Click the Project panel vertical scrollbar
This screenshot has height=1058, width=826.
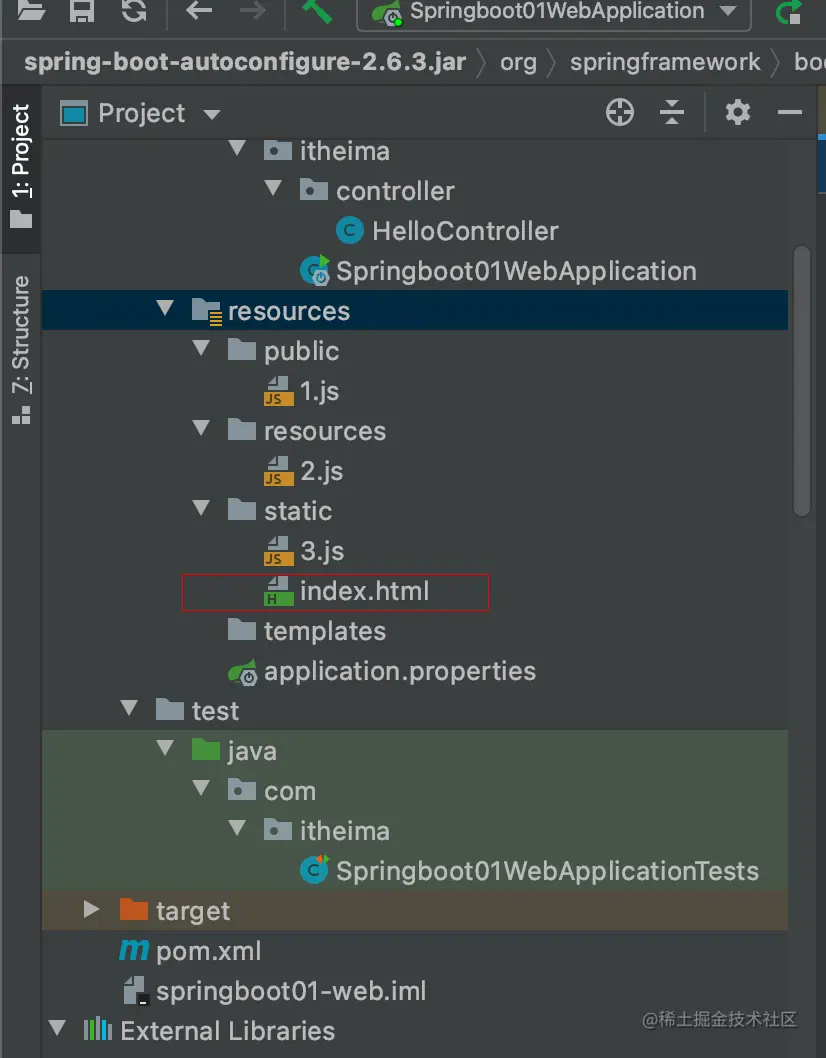click(802, 381)
